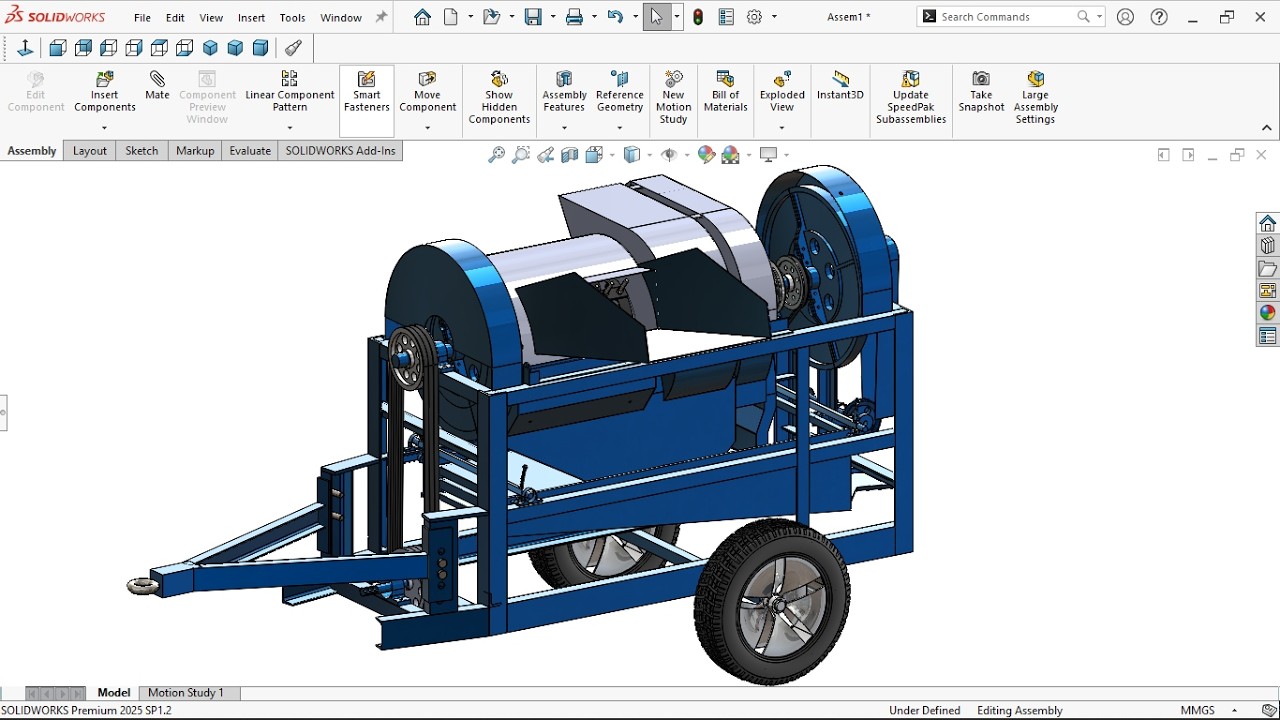Switch to the Sketch tab
Viewport: 1280px width, 720px height.
click(142, 151)
